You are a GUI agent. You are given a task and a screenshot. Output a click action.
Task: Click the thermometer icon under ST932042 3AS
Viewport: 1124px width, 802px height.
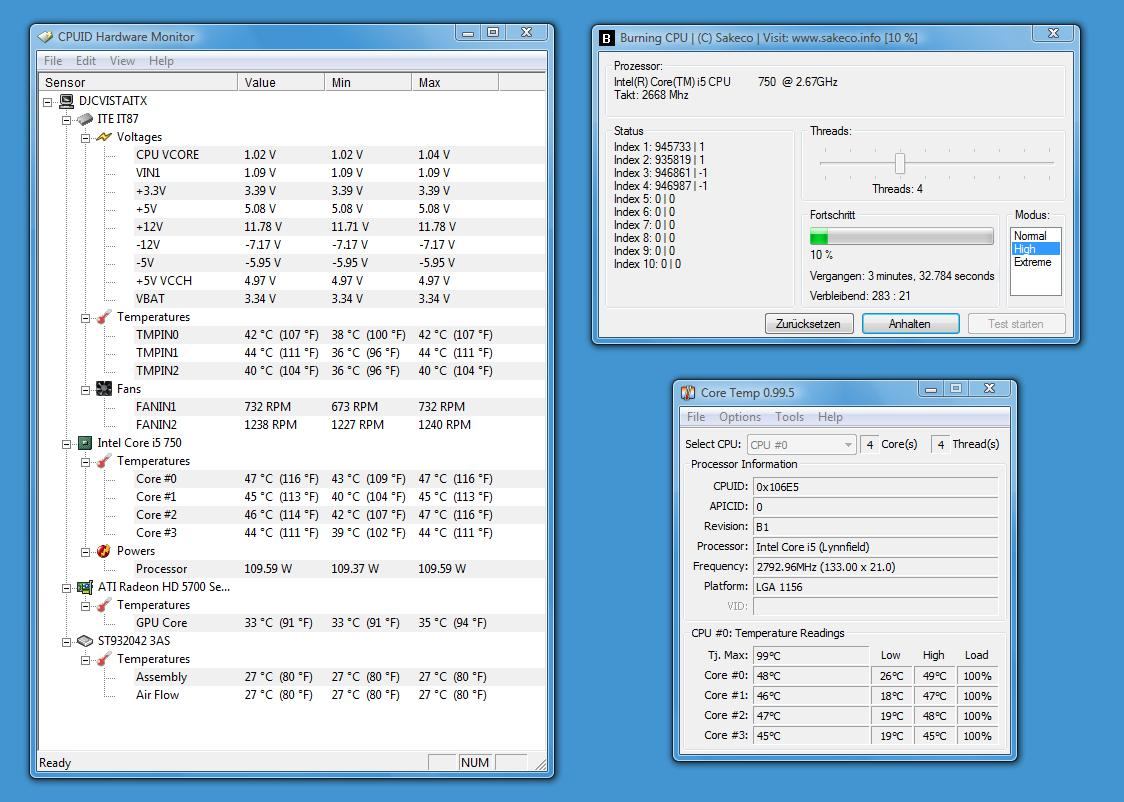(x=105, y=659)
